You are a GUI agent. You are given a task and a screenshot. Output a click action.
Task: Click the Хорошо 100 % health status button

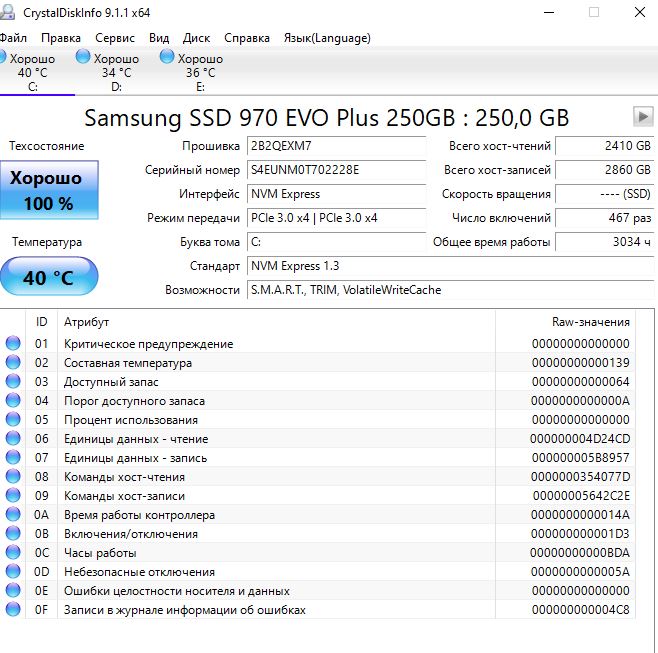tap(49, 191)
